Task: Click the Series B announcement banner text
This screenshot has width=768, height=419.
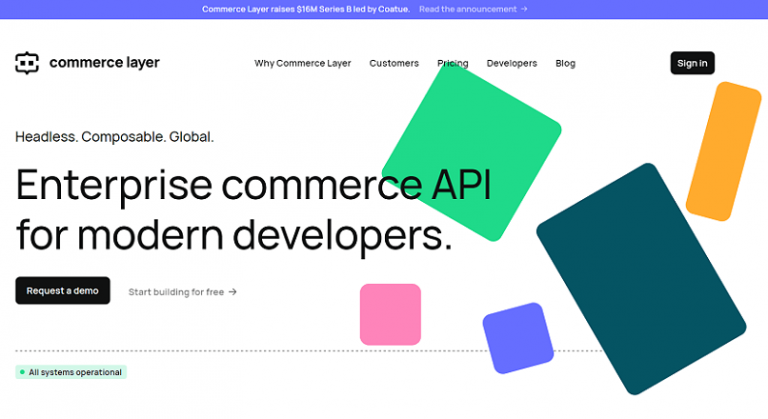Action: click(306, 9)
